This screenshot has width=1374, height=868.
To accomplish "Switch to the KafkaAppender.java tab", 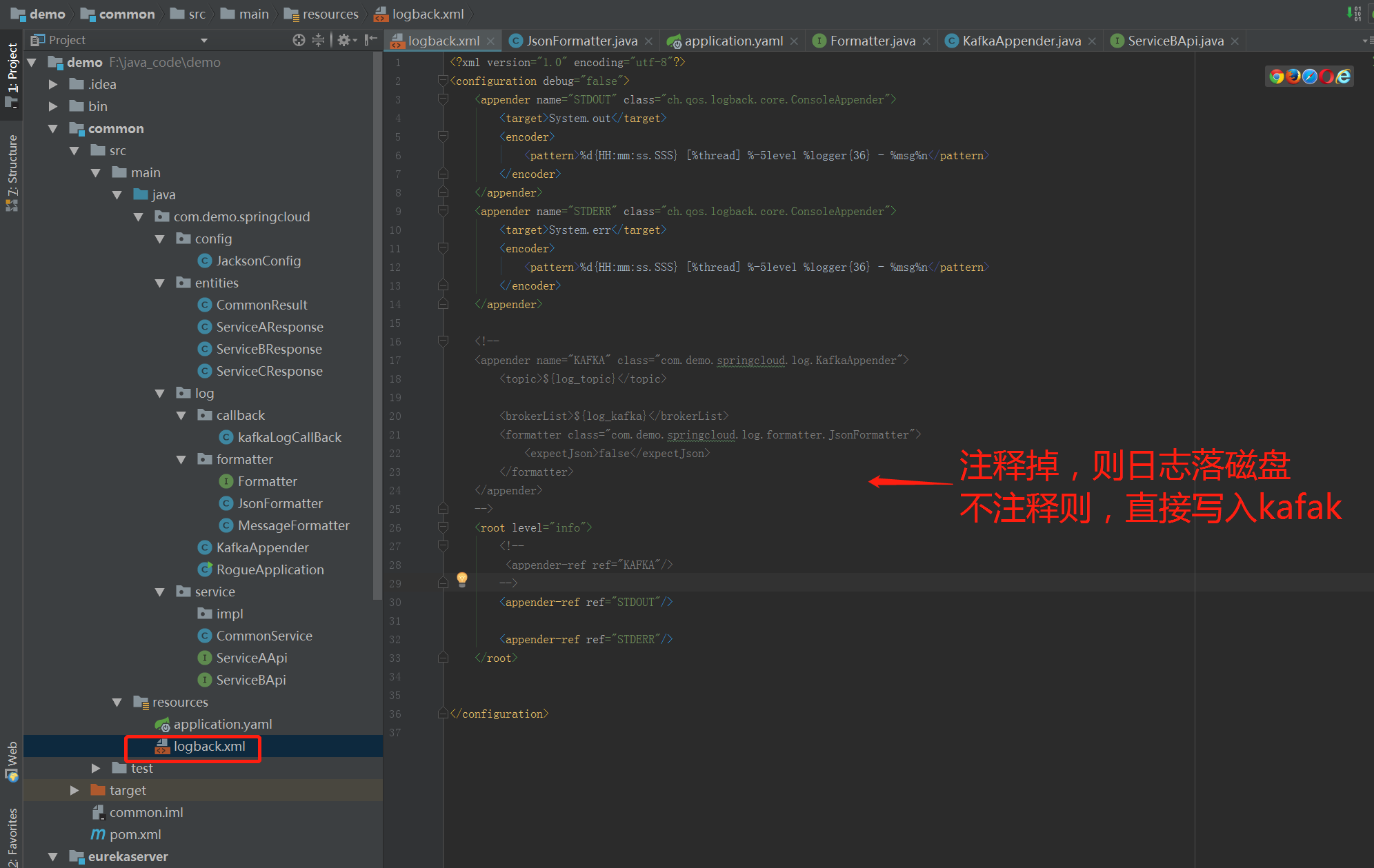I will point(1021,41).
